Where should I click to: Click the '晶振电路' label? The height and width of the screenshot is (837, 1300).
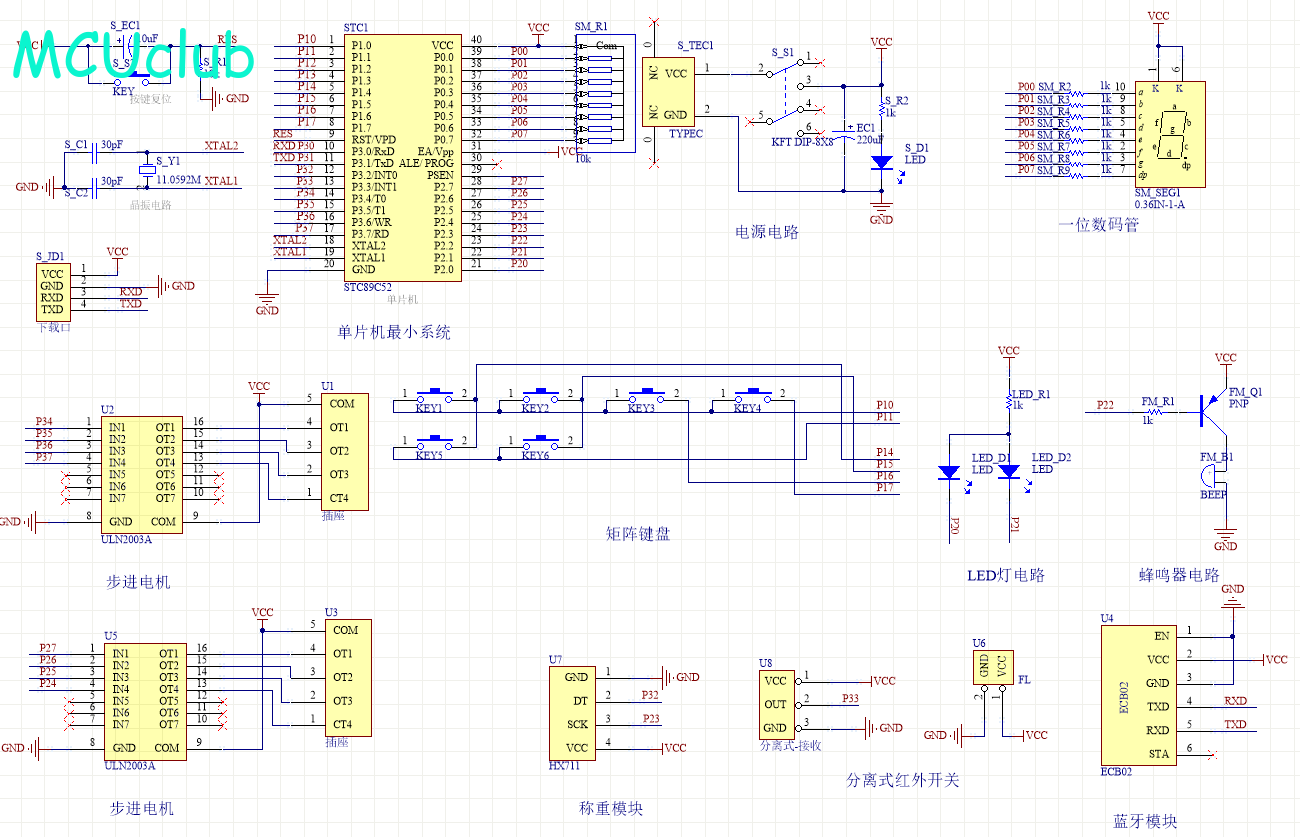(152, 205)
